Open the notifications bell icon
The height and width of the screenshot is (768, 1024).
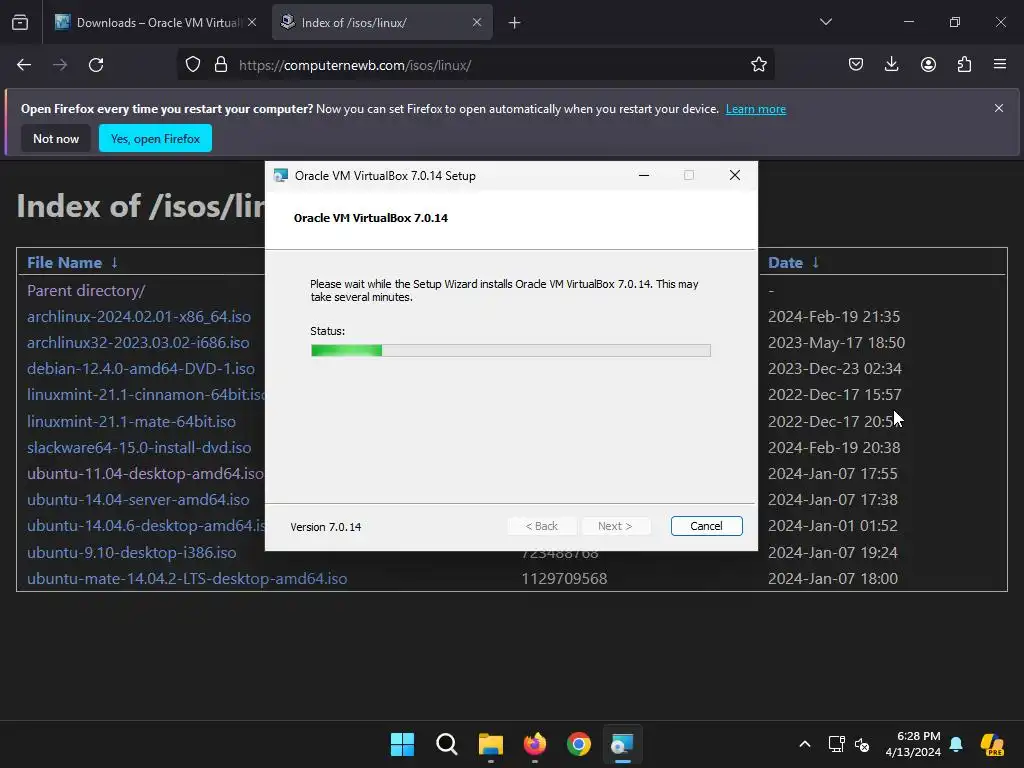point(956,744)
